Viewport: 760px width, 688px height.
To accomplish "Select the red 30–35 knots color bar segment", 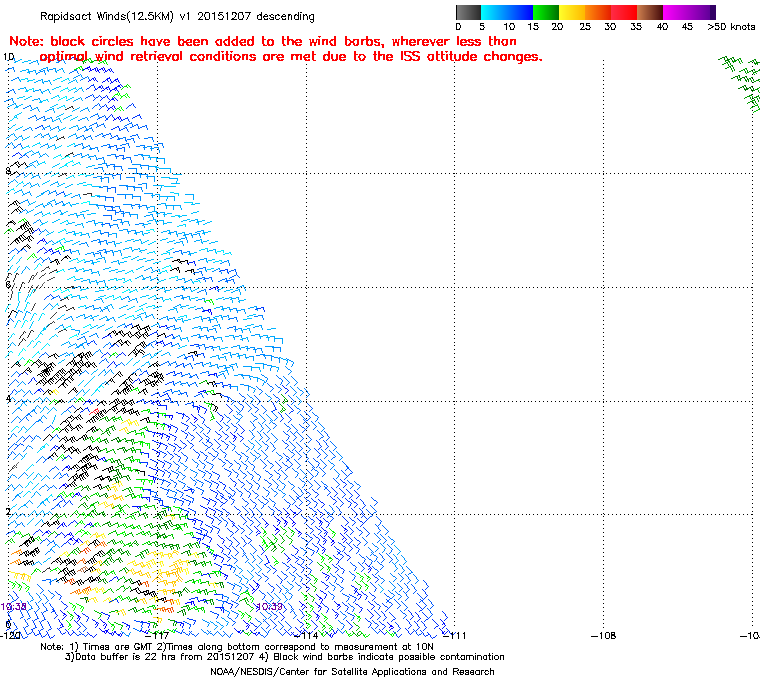I will tap(624, 12).
